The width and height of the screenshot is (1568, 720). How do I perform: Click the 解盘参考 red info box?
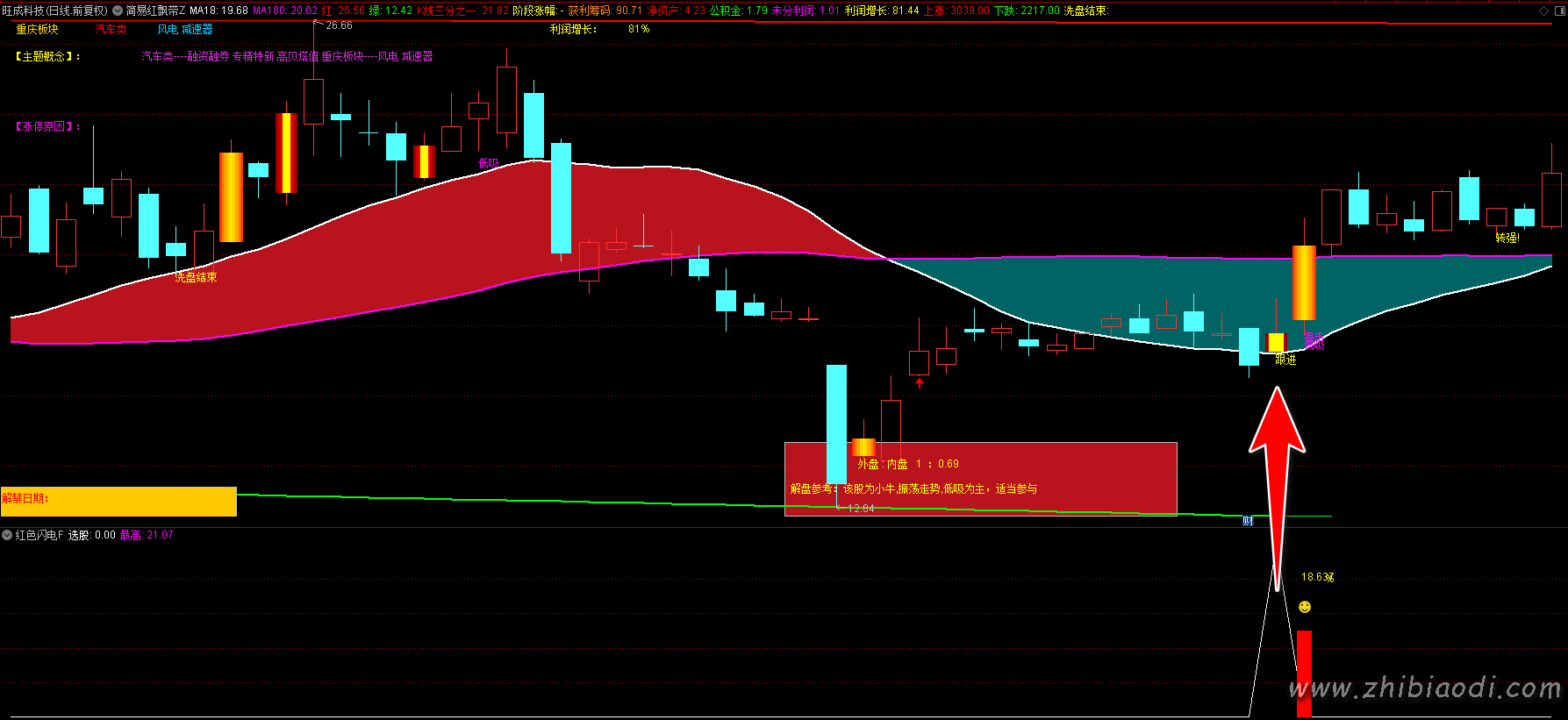[980, 479]
